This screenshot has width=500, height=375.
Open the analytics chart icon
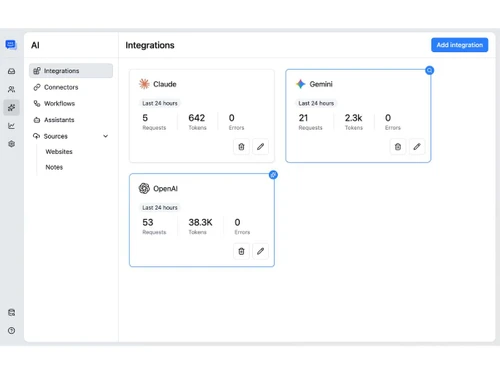[11, 126]
